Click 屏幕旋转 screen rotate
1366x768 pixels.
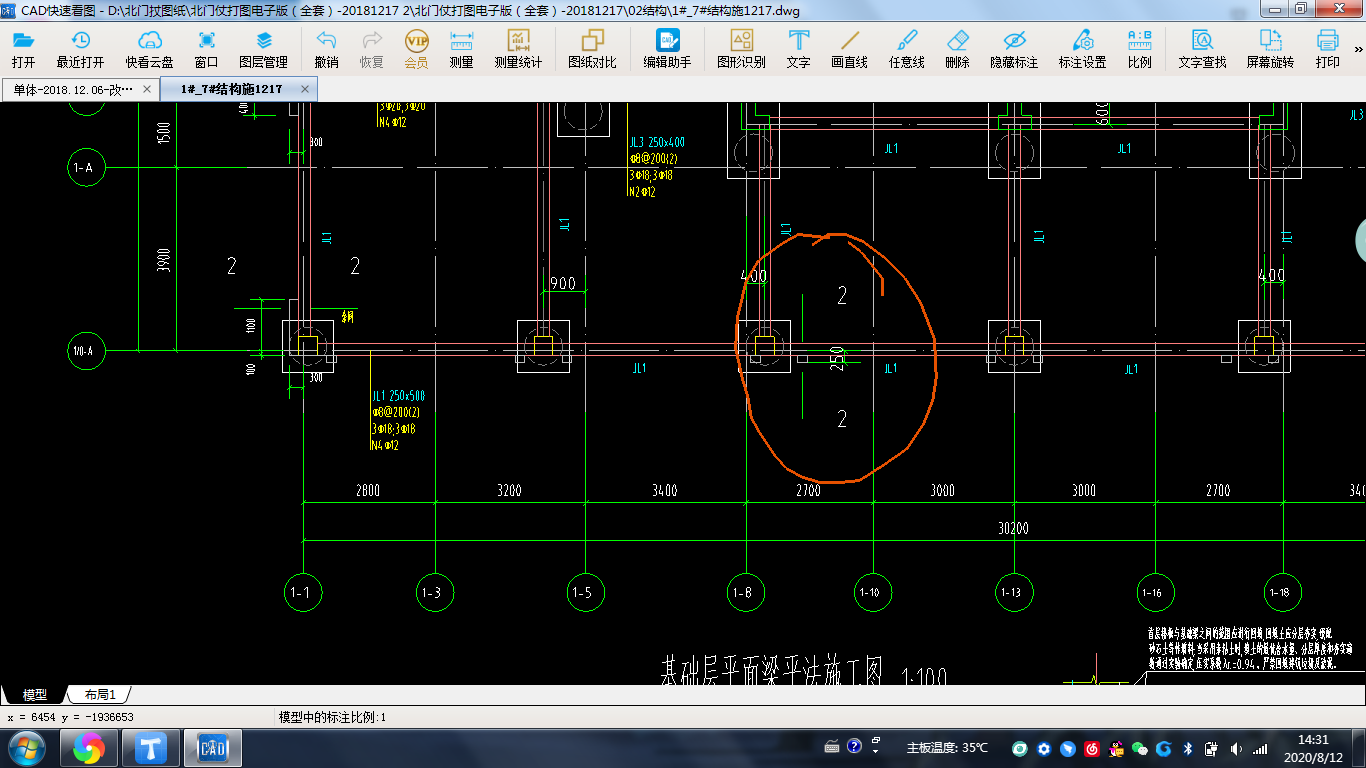pos(1270,49)
